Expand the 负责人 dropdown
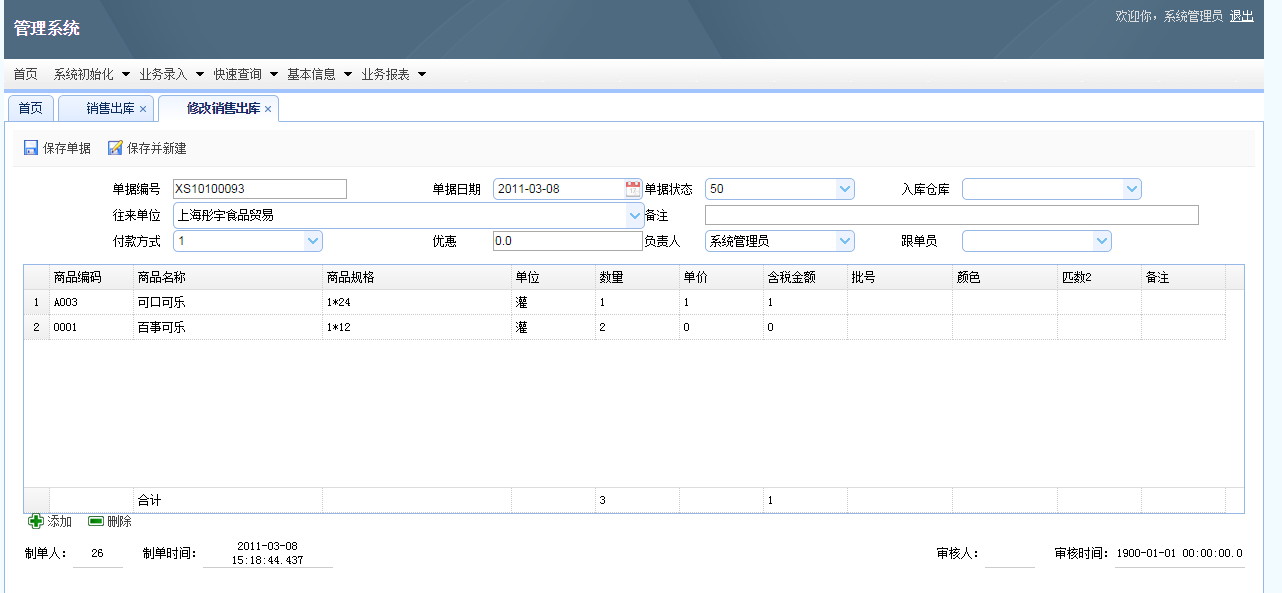 coord(845,241)
